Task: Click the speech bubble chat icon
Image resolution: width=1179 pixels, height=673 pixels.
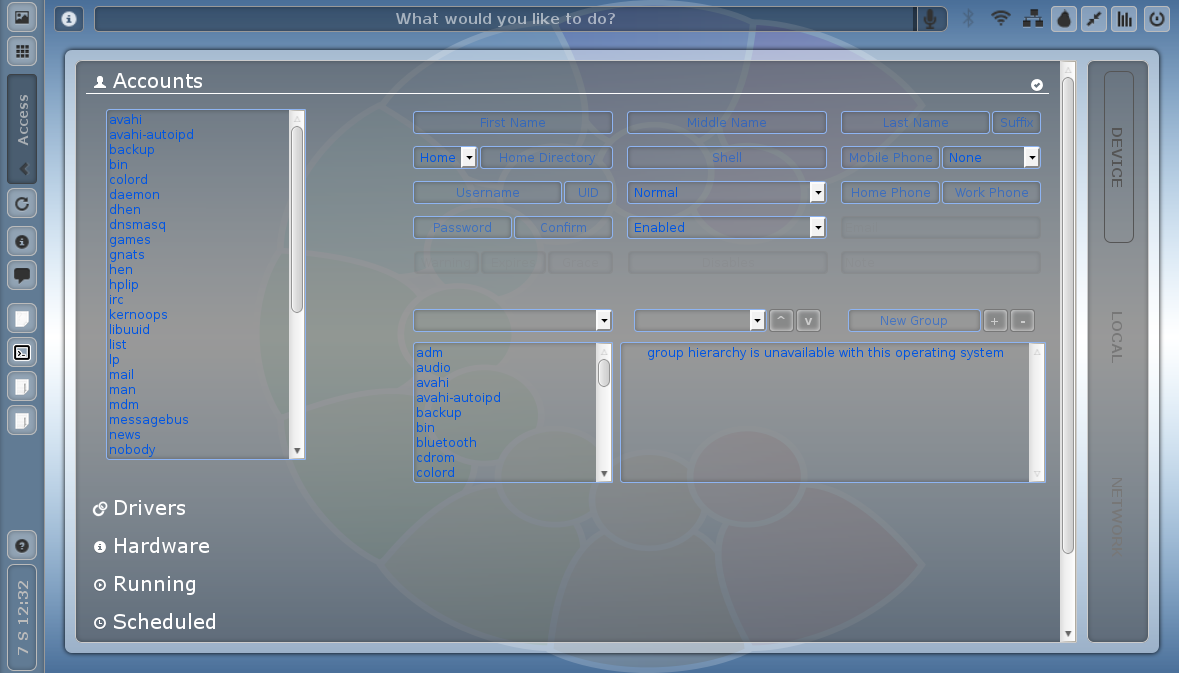Action: pyautogui.click(x=22, y=274)
